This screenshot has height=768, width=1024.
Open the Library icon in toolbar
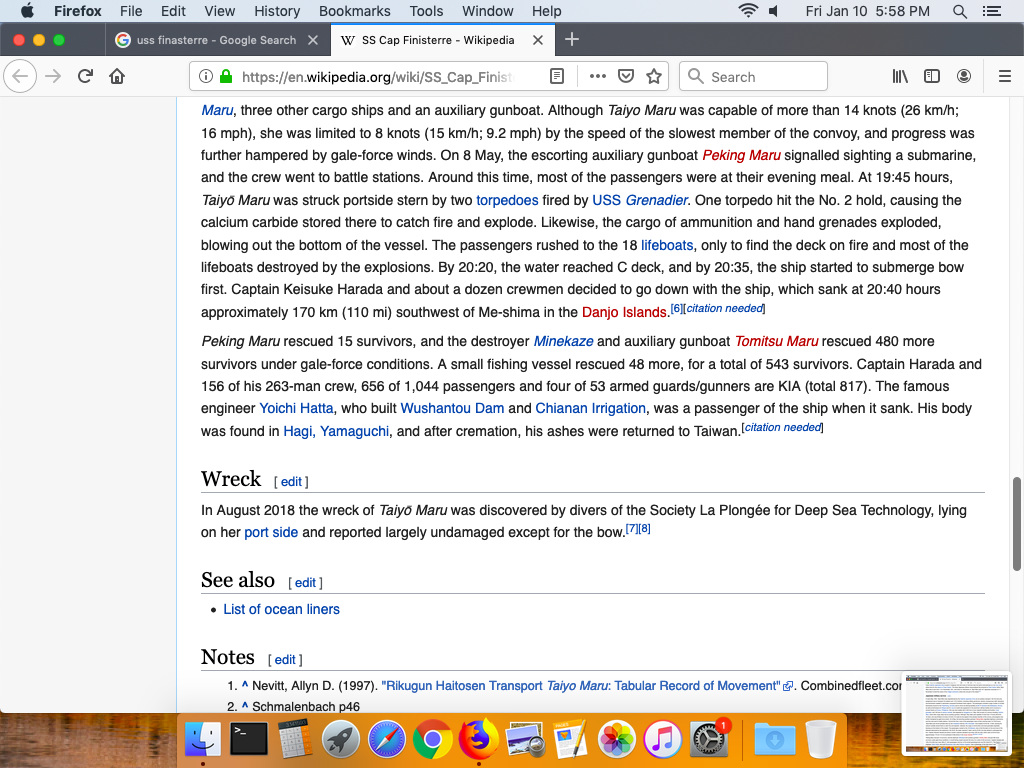point(900,77)
